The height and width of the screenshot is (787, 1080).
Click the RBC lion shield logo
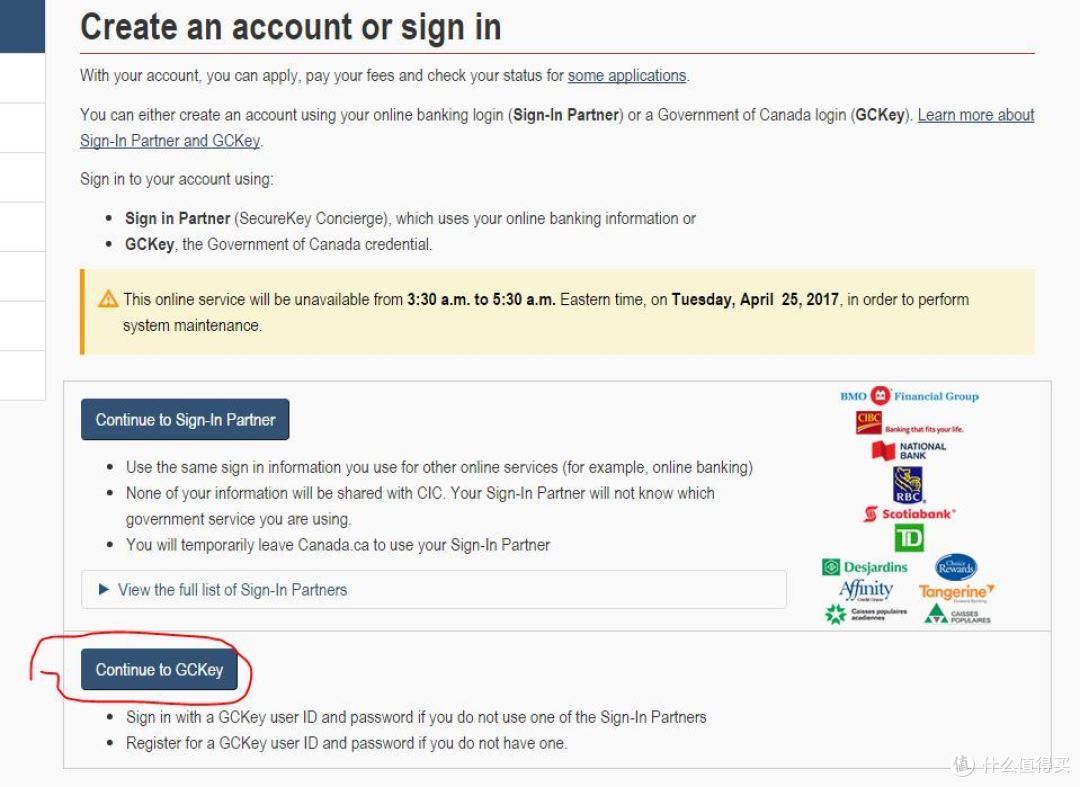coord(908,485)
